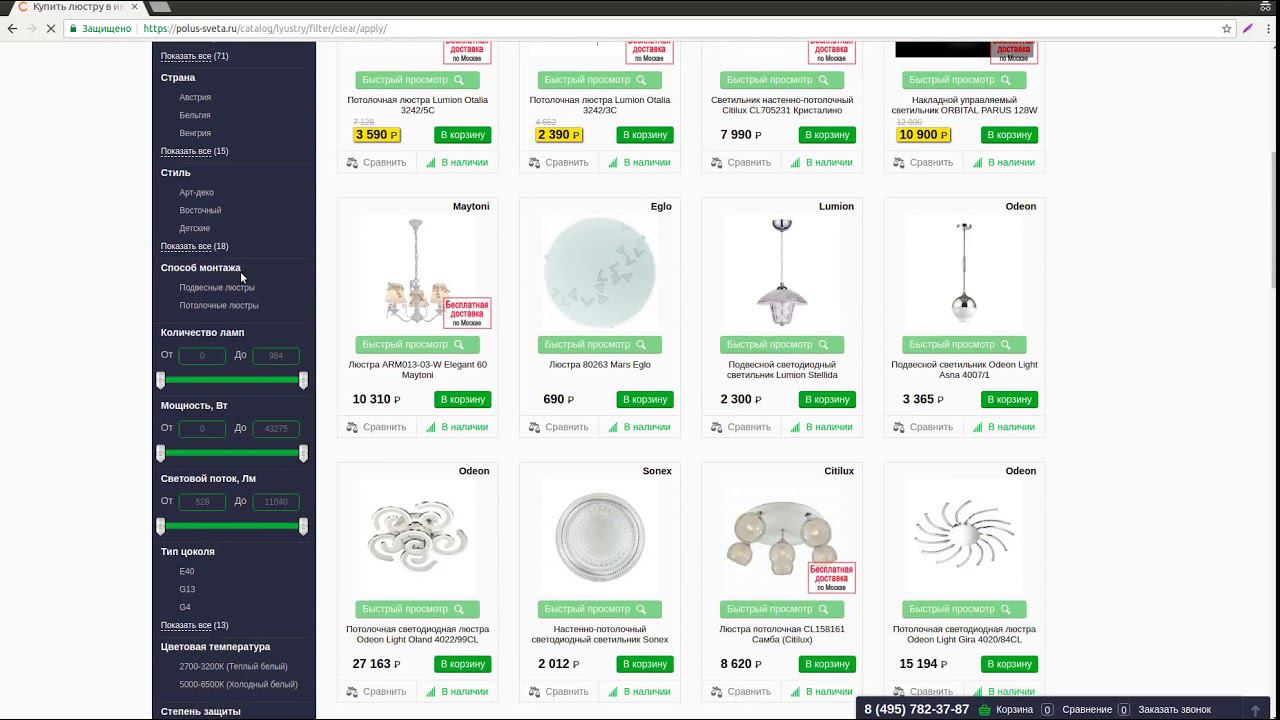Click Заказать звонок in the bottom bar

[1174, 710]
